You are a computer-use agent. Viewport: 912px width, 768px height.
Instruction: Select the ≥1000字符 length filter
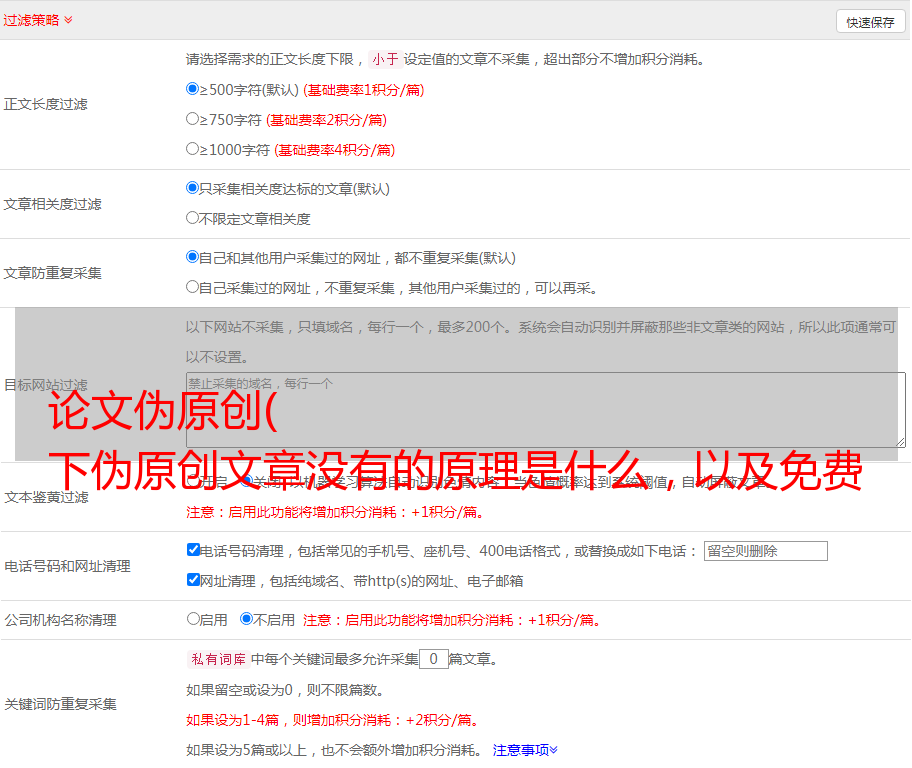coord(193,149)
